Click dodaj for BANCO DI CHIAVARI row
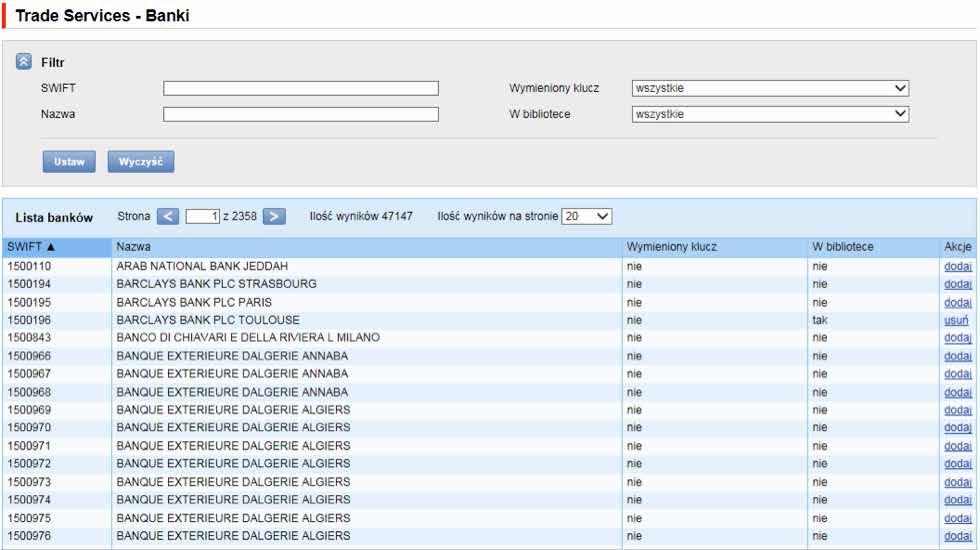Screen dimensions: 980x550 point(958,338)
